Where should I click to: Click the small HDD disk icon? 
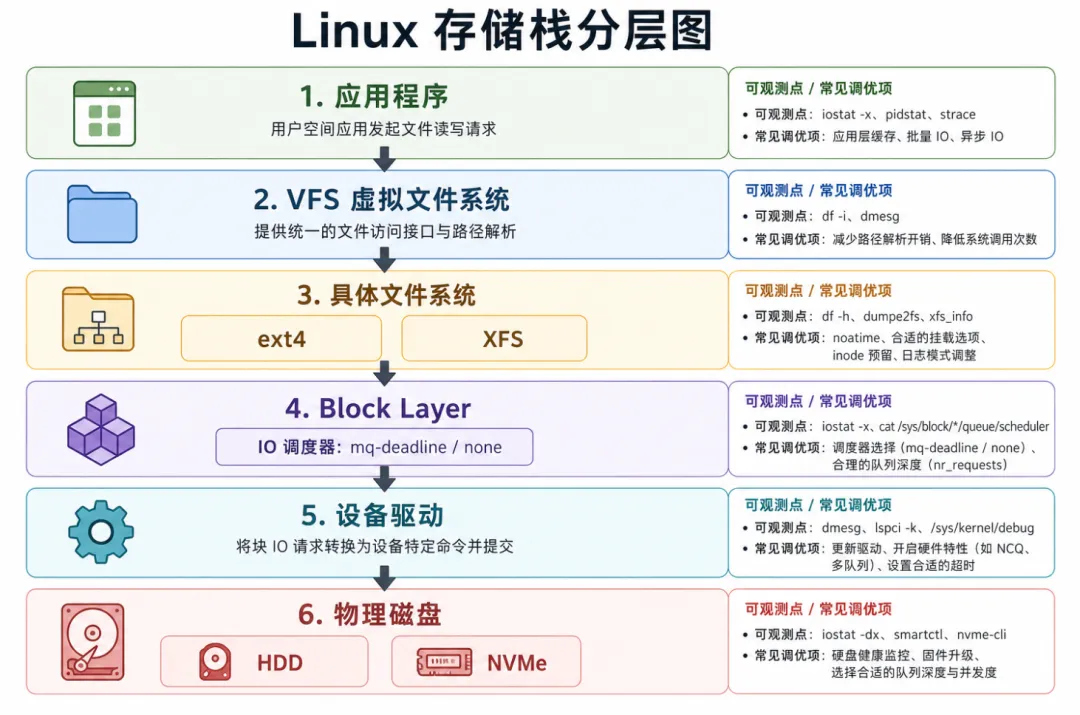point(215,662)
